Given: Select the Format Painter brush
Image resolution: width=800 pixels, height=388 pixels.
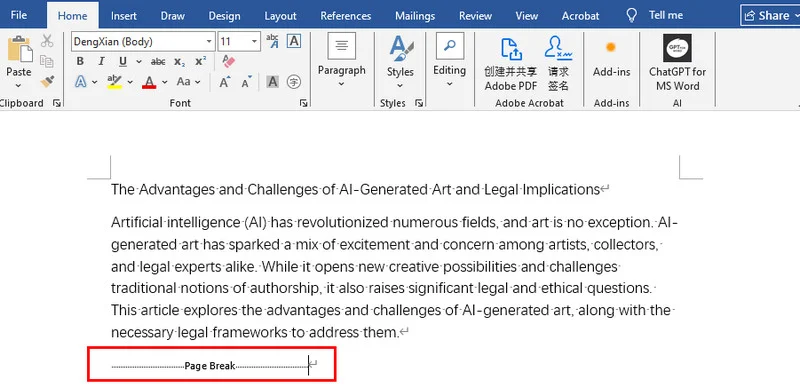Looking at the screenshot, I should [47, 81].
